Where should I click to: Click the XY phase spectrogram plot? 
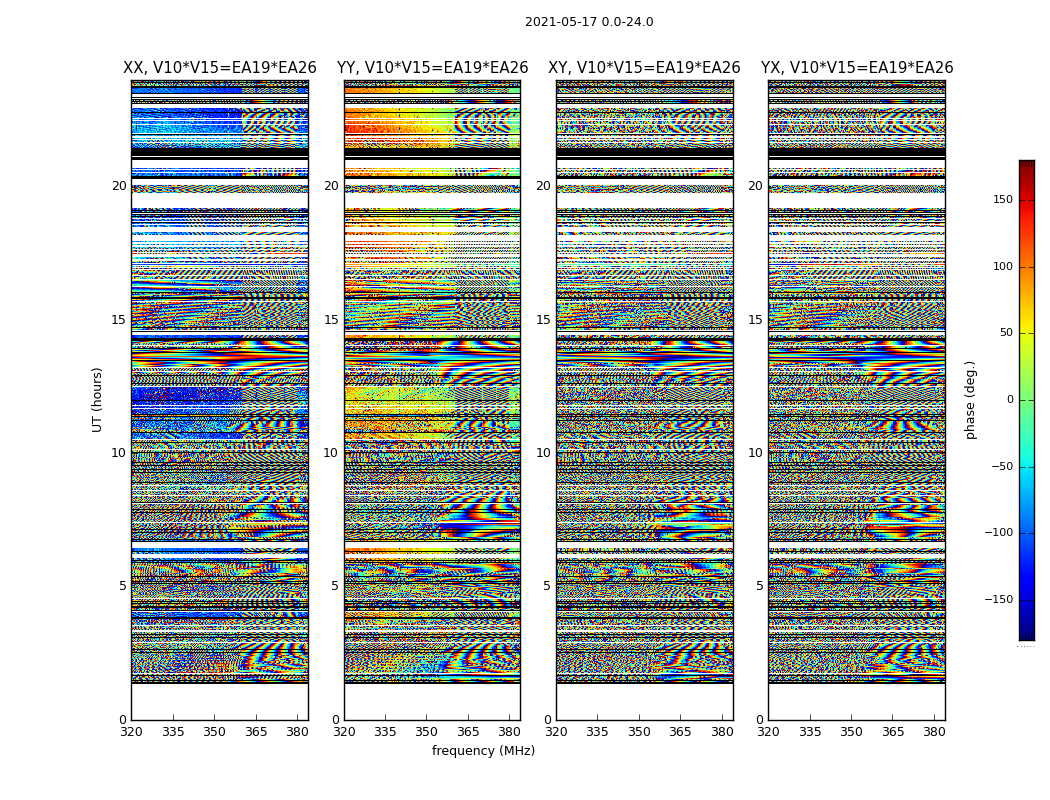645,400
